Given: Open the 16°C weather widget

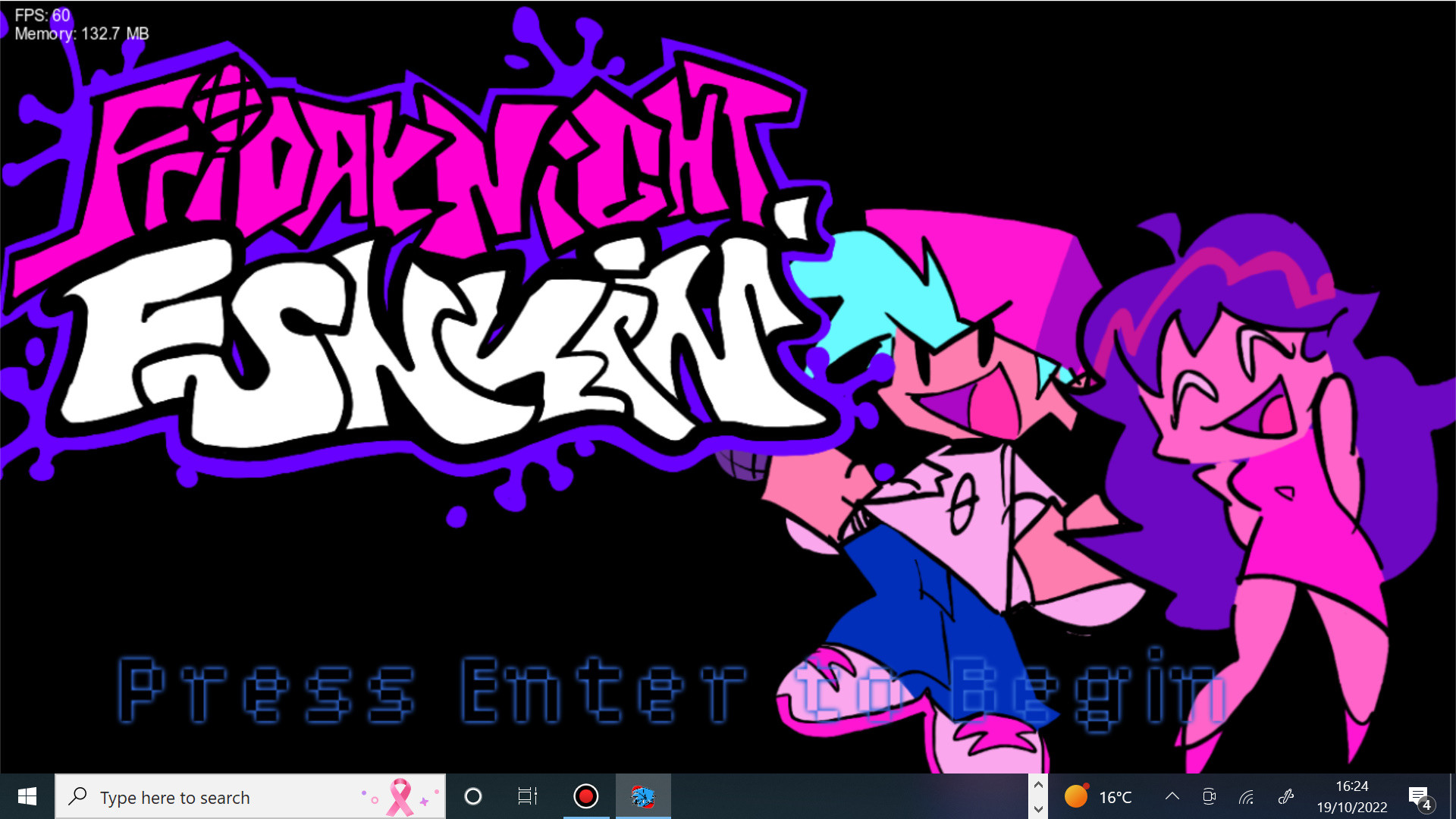Looking at the screenshot, I should [x=1098, y=797].
